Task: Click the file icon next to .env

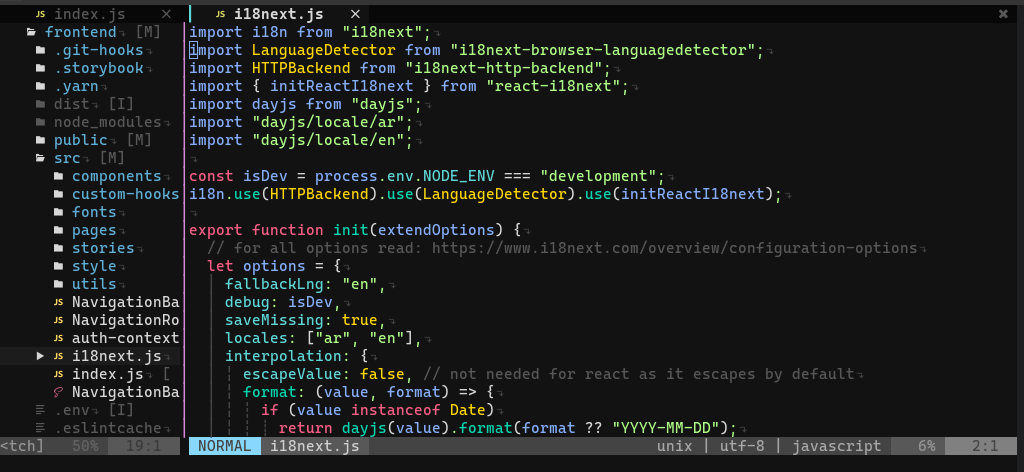Action: [x=40, y=410]
